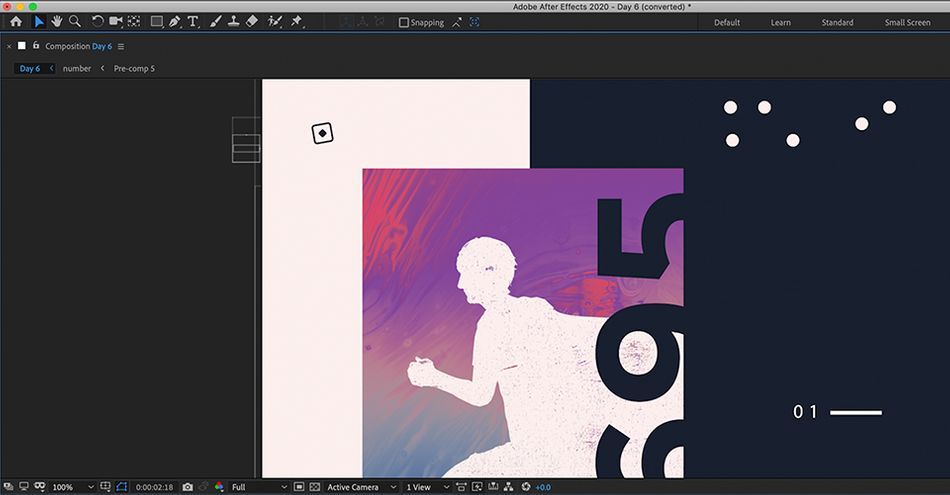Switch to the Small Screen workspace
The width and height of the screenshot is (950, 495).
pyautogui.click(x=908, y=22)
